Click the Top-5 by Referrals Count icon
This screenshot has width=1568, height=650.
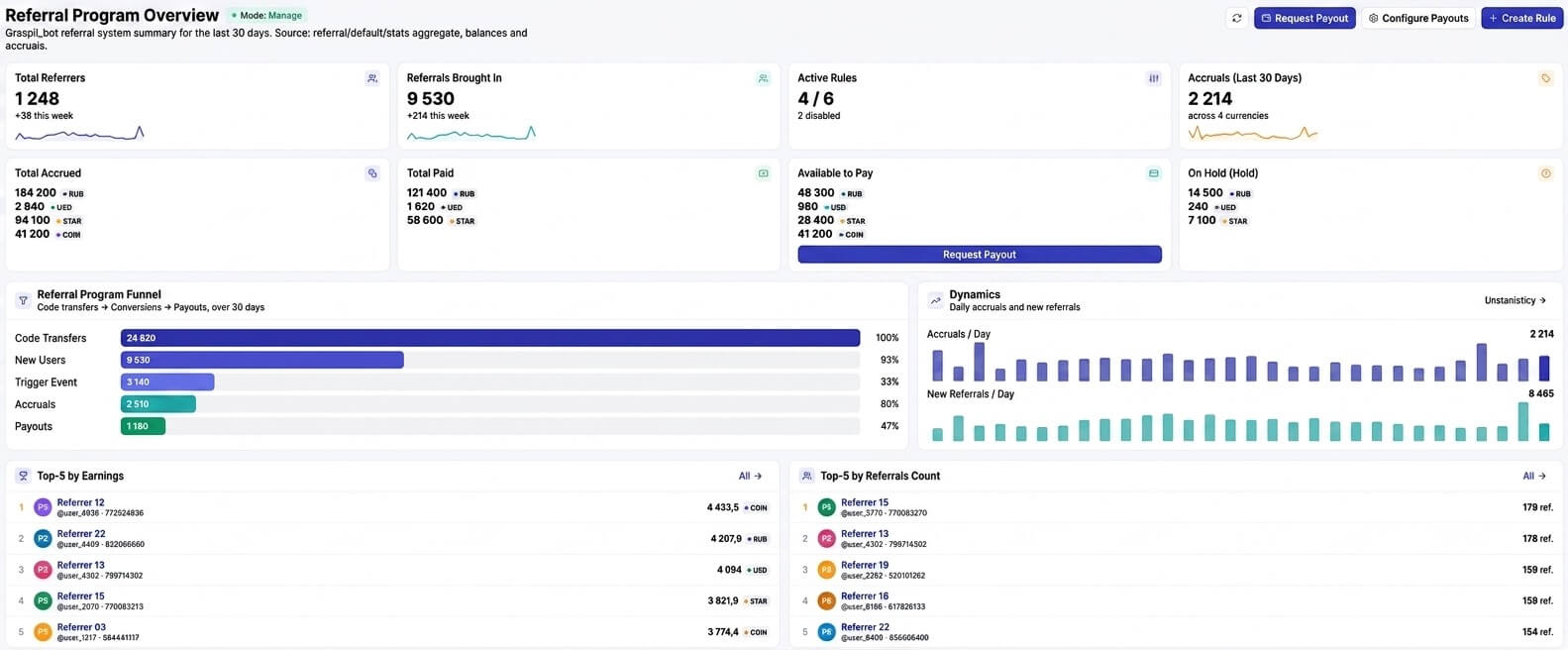(x=806, y=476)
